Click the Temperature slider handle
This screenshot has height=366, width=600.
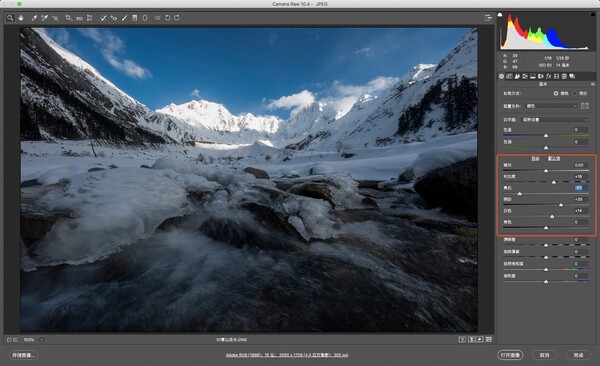tap(546, 136)
